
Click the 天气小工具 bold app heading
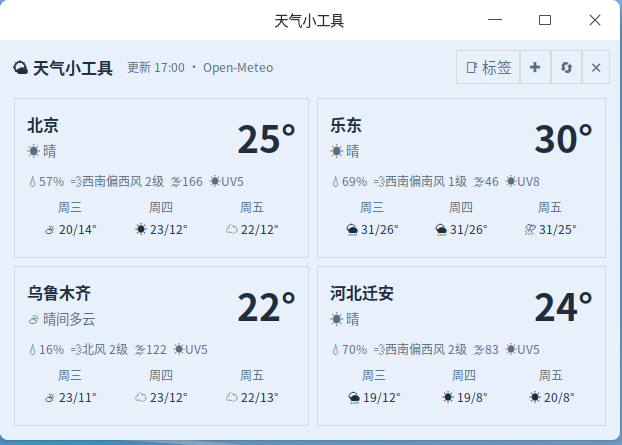coord(73,68)
